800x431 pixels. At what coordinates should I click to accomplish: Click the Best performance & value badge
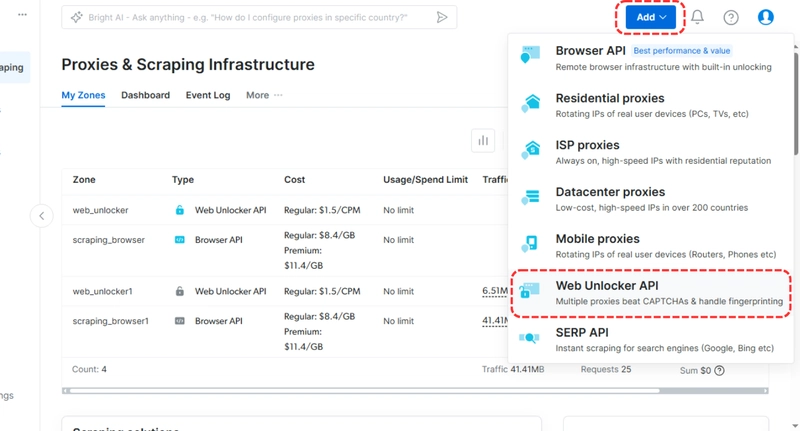(682, 50)
